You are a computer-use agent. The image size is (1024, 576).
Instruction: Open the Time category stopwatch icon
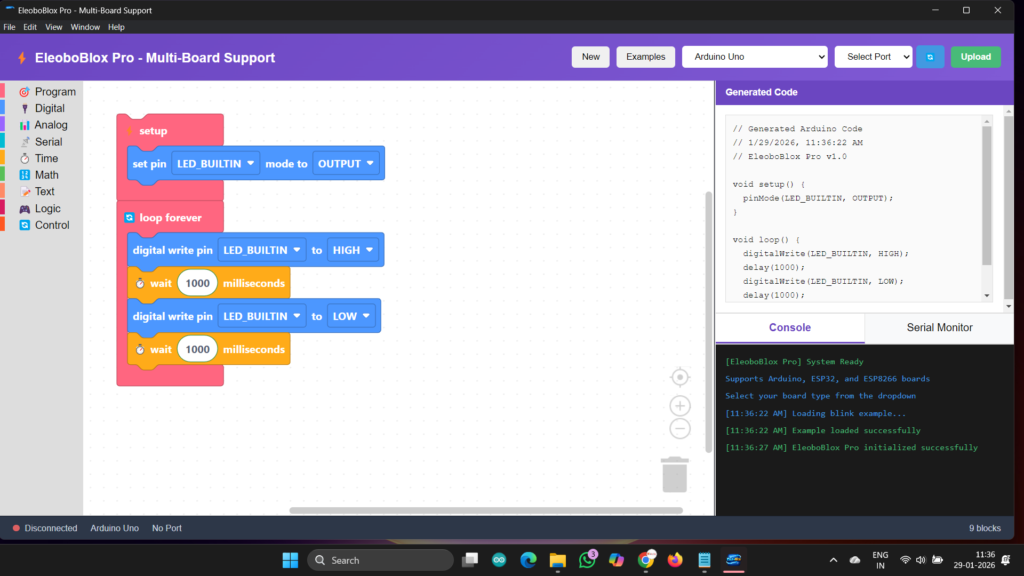pos(24,159)
